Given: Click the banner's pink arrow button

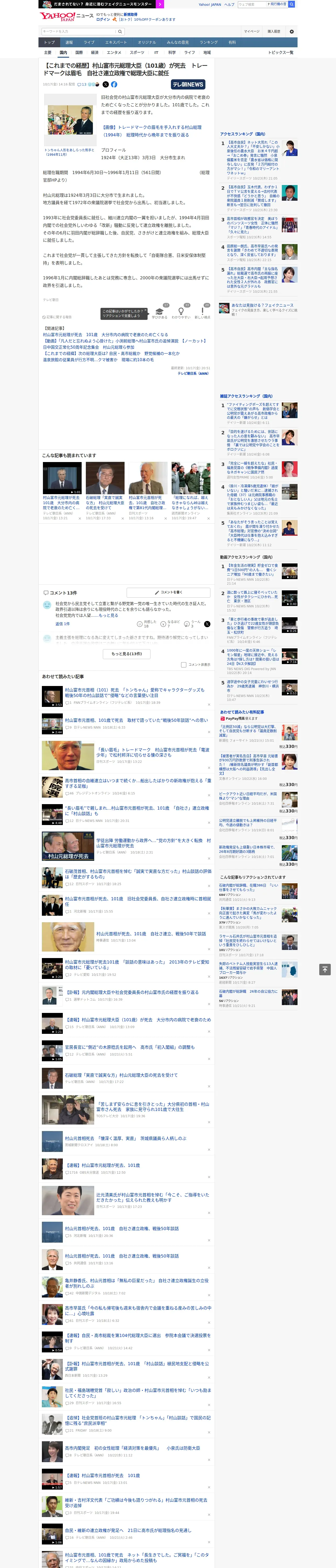Looking at the screenshot, I should point(160,4).
